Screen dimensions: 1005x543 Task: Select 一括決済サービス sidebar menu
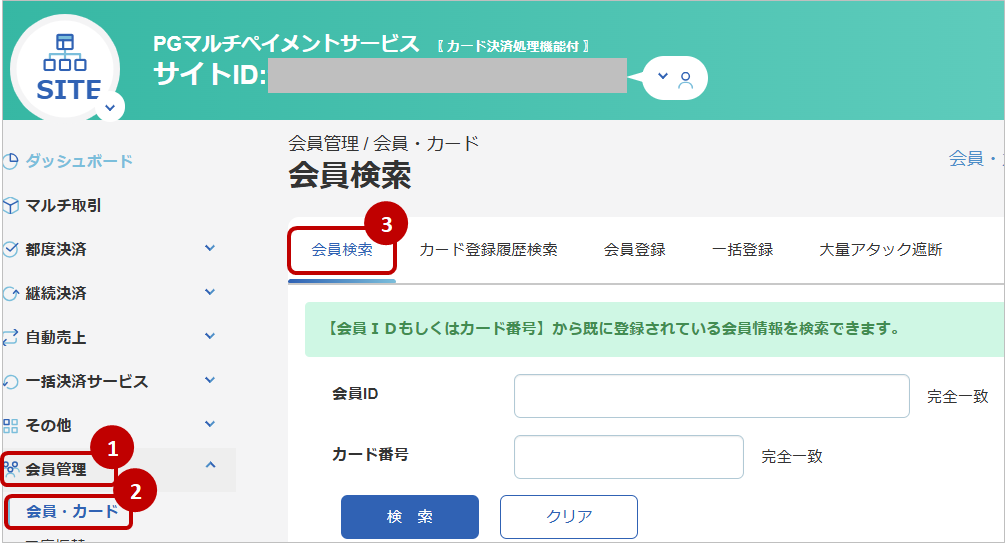click(87, 381)
